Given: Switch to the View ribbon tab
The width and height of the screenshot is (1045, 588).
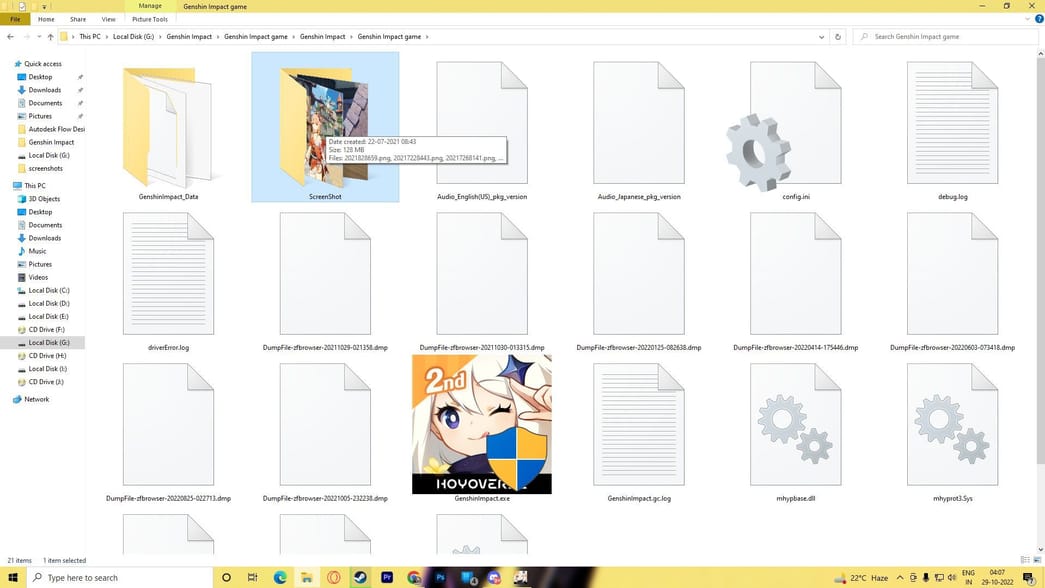Looking at the screenshot, I should coord(109,19).
